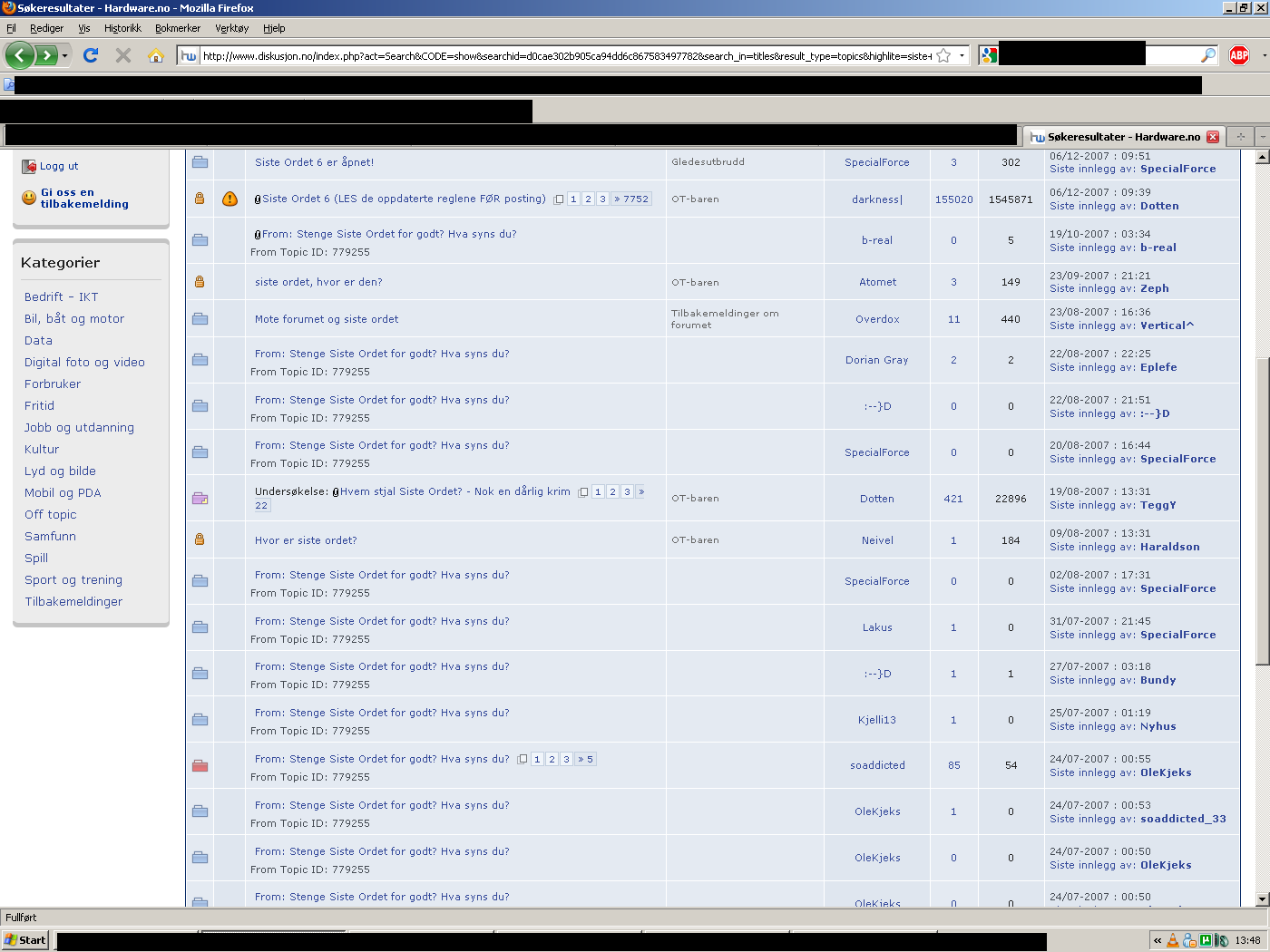Viewport: 1270px width, 952px height.
Task: Open the back/forward history dropdown
Action: 64,55
